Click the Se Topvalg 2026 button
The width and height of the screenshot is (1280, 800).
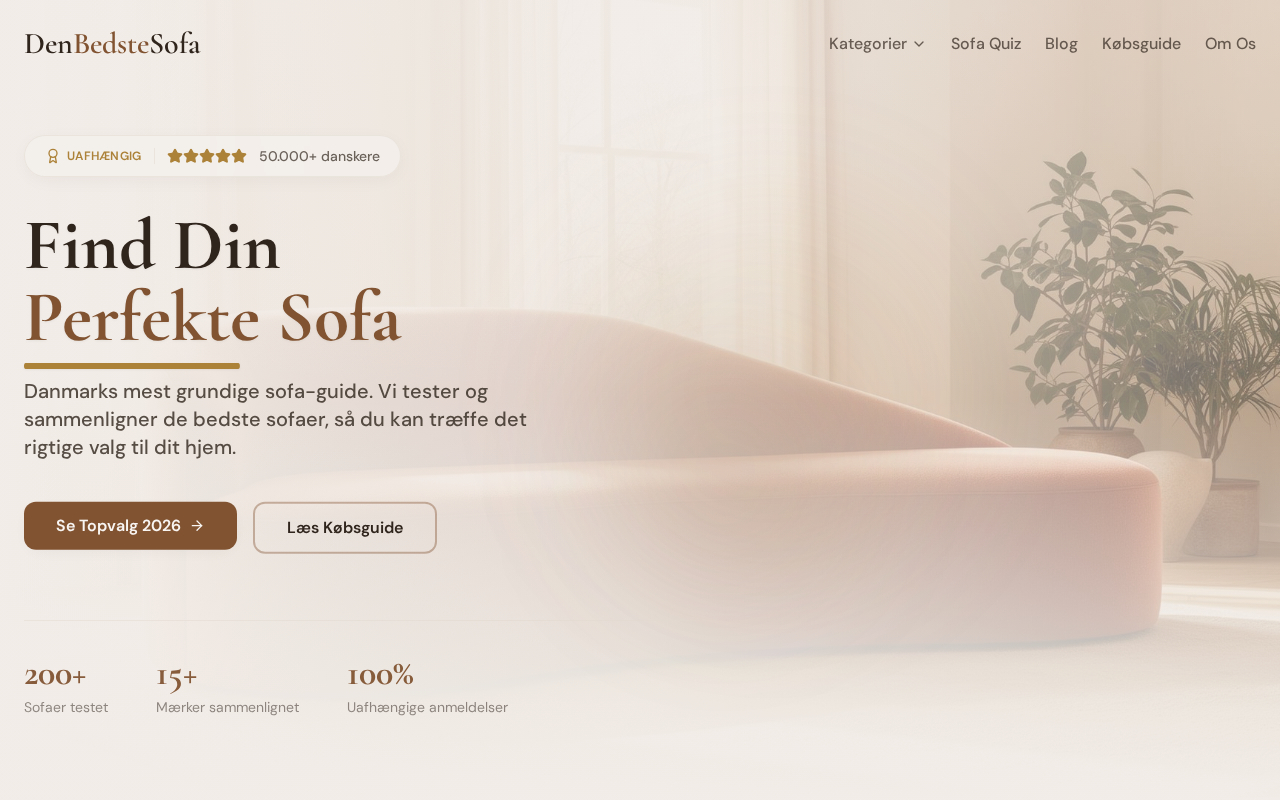130,526
